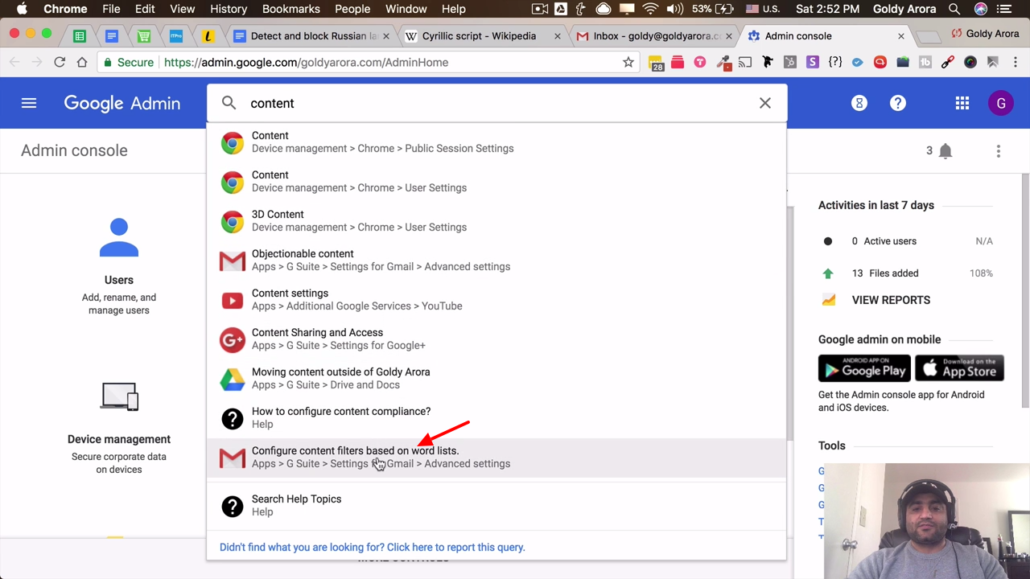
Task: Reload the page with the refresh icon
Action: tap(60, 62)
